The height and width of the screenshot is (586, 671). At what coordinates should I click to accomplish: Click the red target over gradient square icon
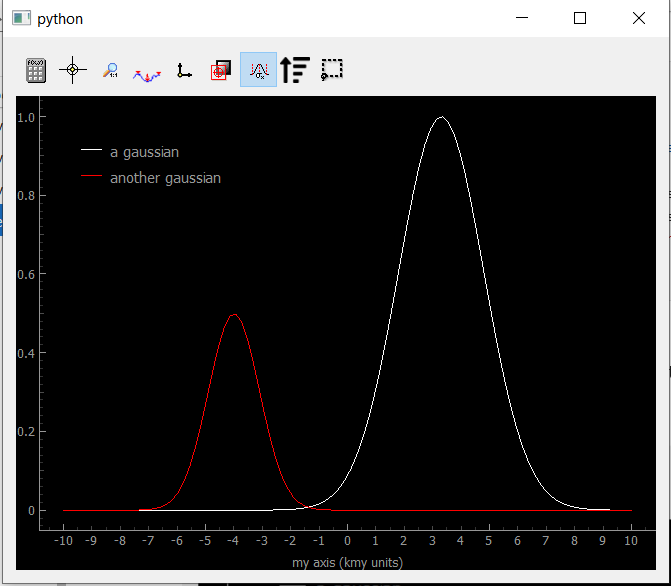click(x=221, y=70)
